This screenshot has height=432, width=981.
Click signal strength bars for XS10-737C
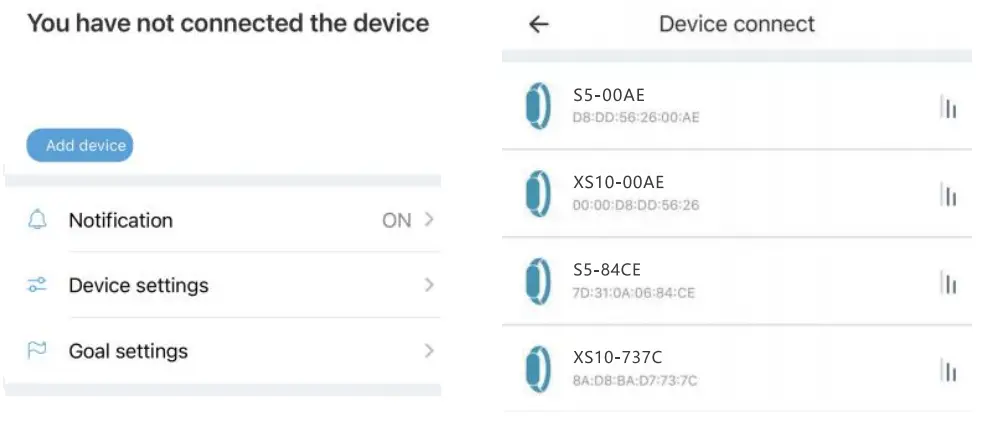point(948,371)
